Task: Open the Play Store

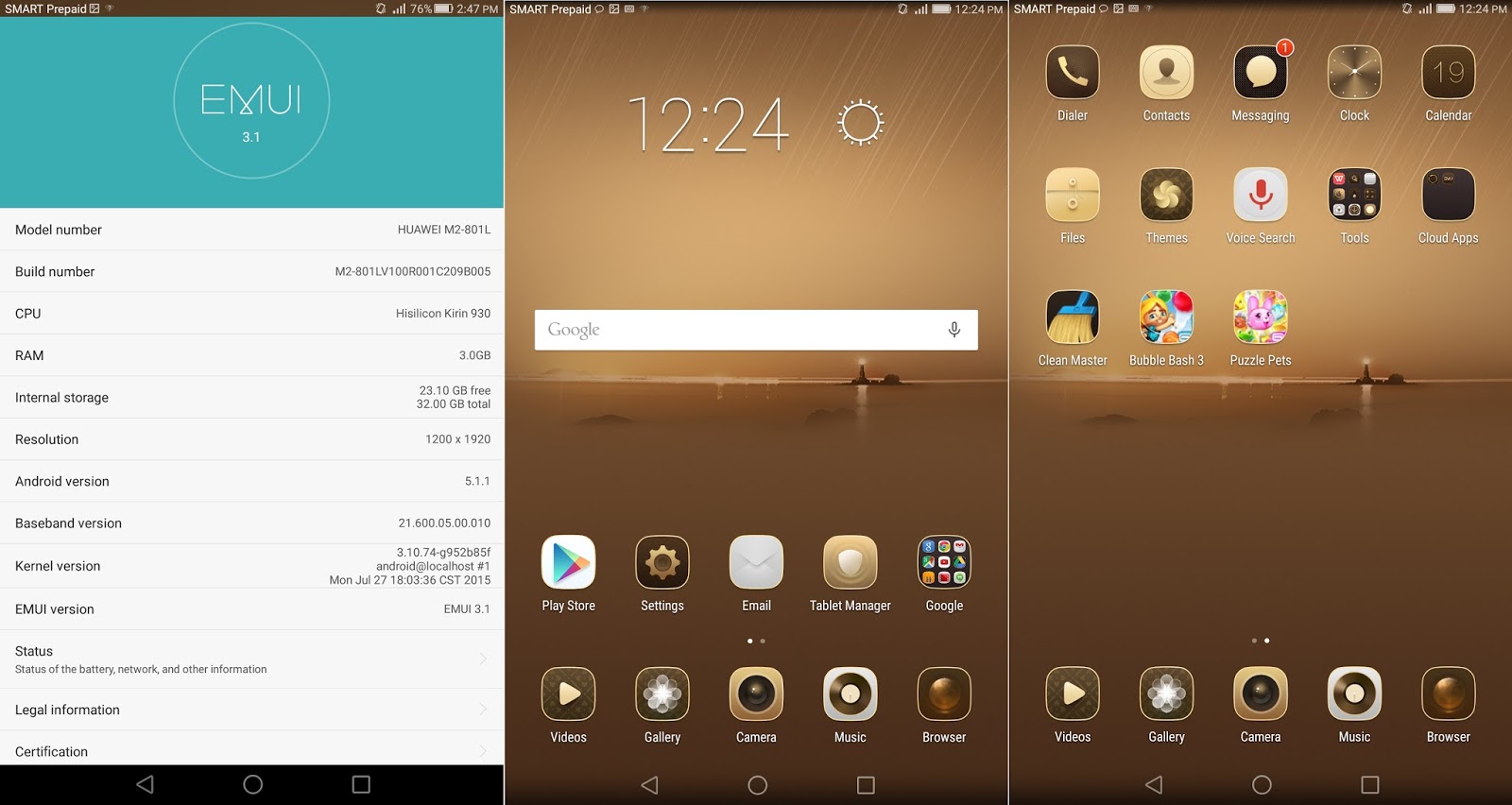Action: point(568,562)
